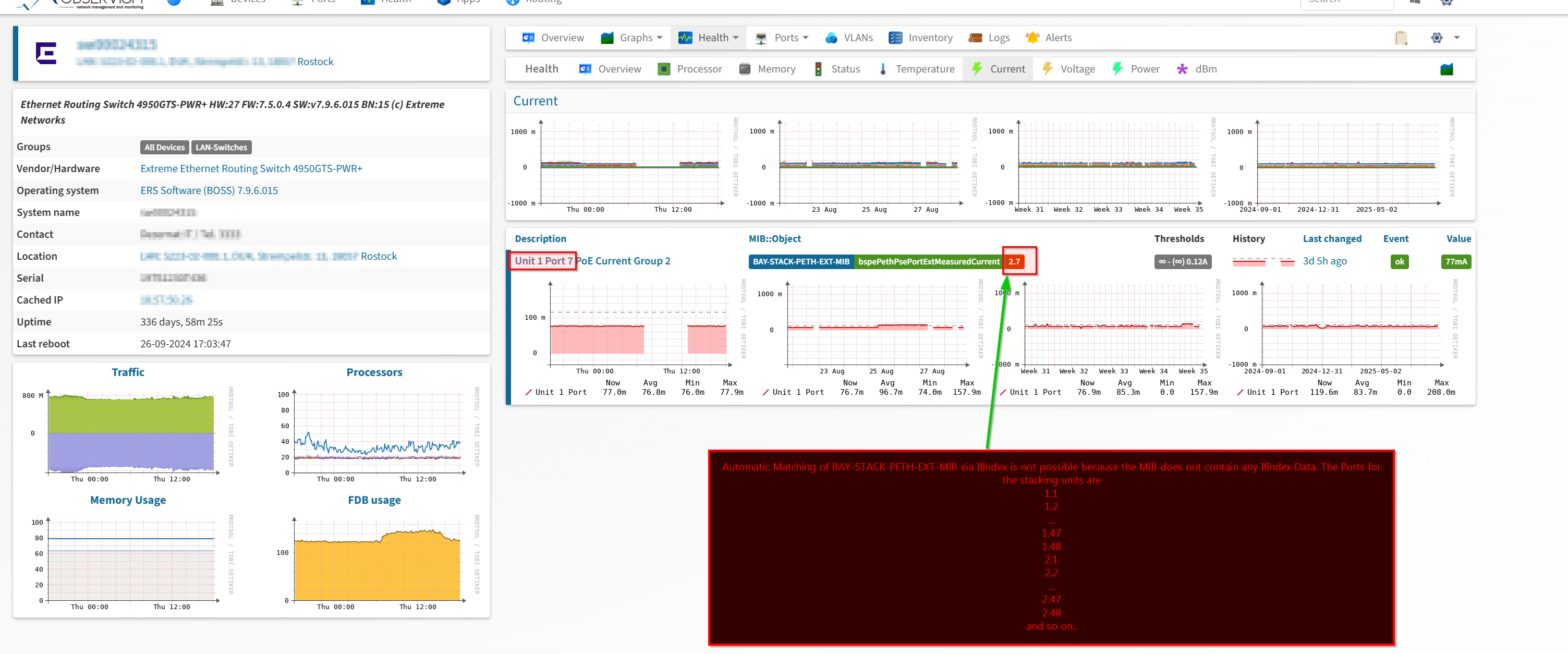Open the device settings gear dropdown
This screenshot has width=1568, height=654.
pos(1444,38)
